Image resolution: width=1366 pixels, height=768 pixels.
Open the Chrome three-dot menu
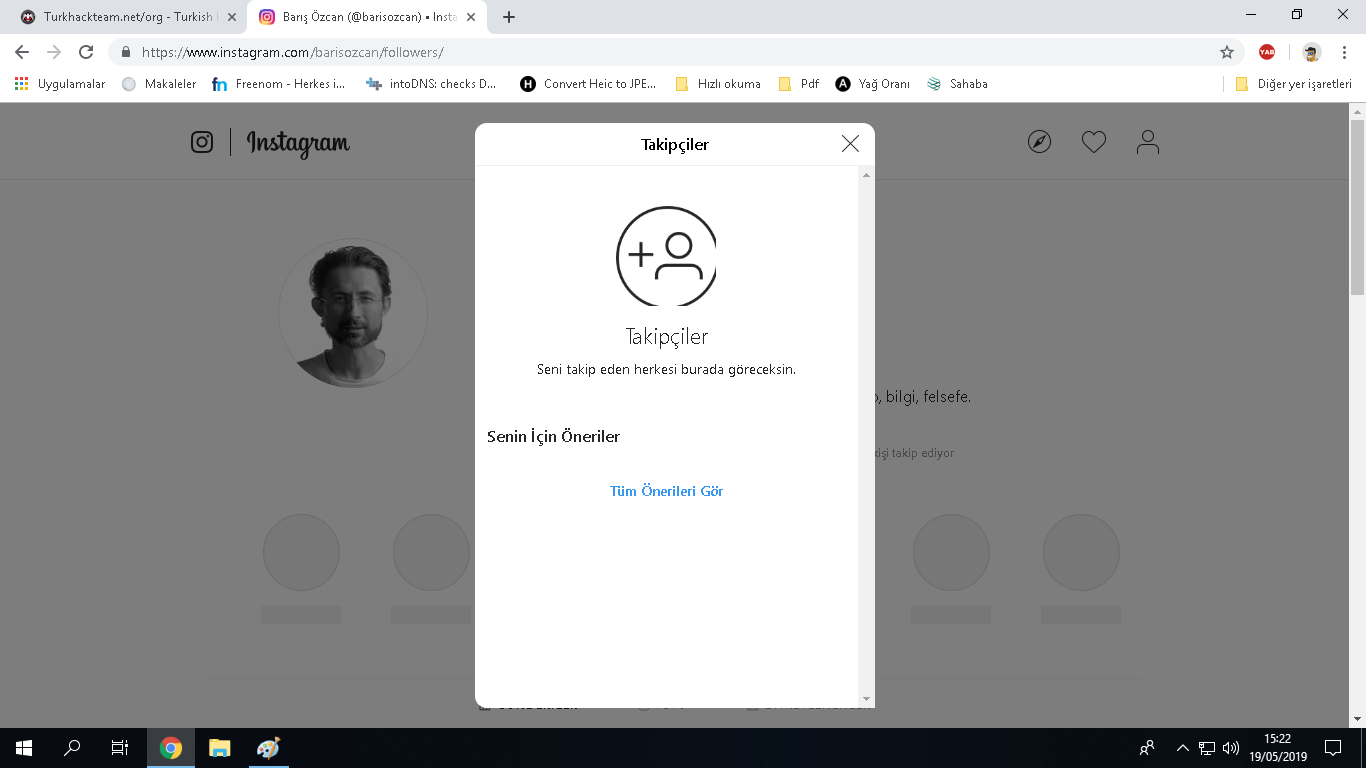point(1345,52)
